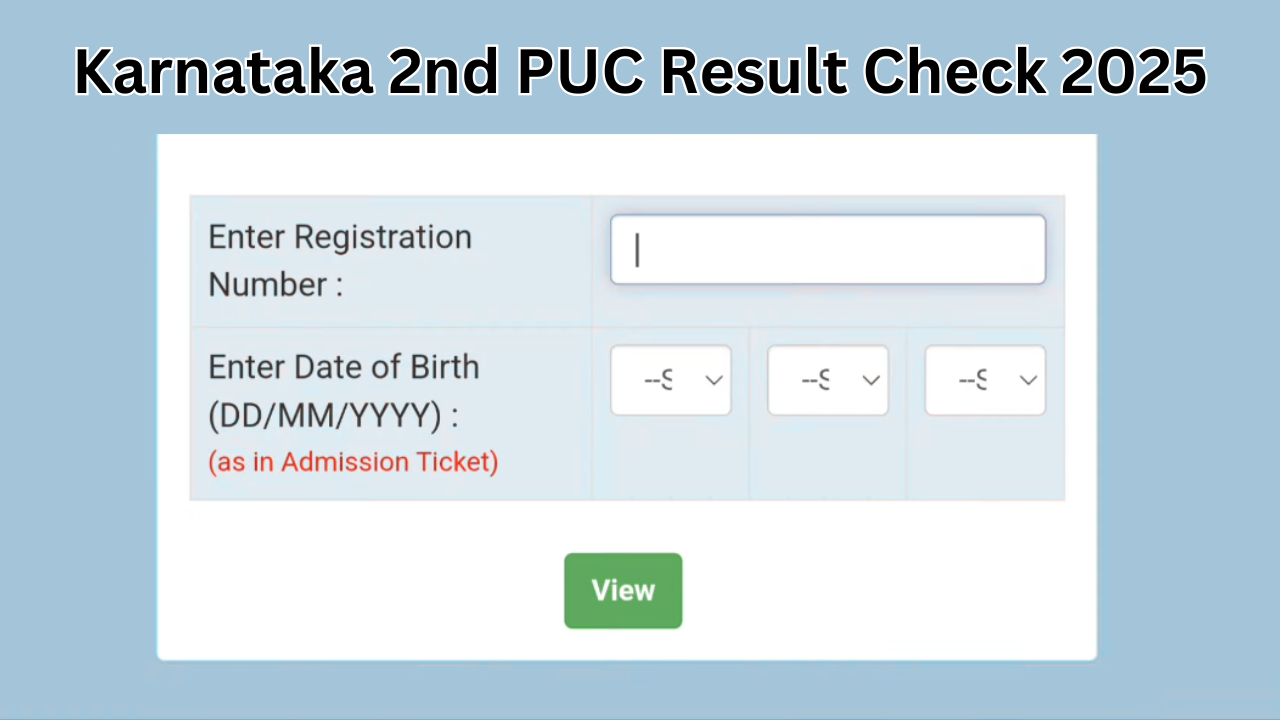Image resolution: width=1280 pixels, height=720 pixels.
Task: Open the first date of birth dropdown
Action: 670,380
